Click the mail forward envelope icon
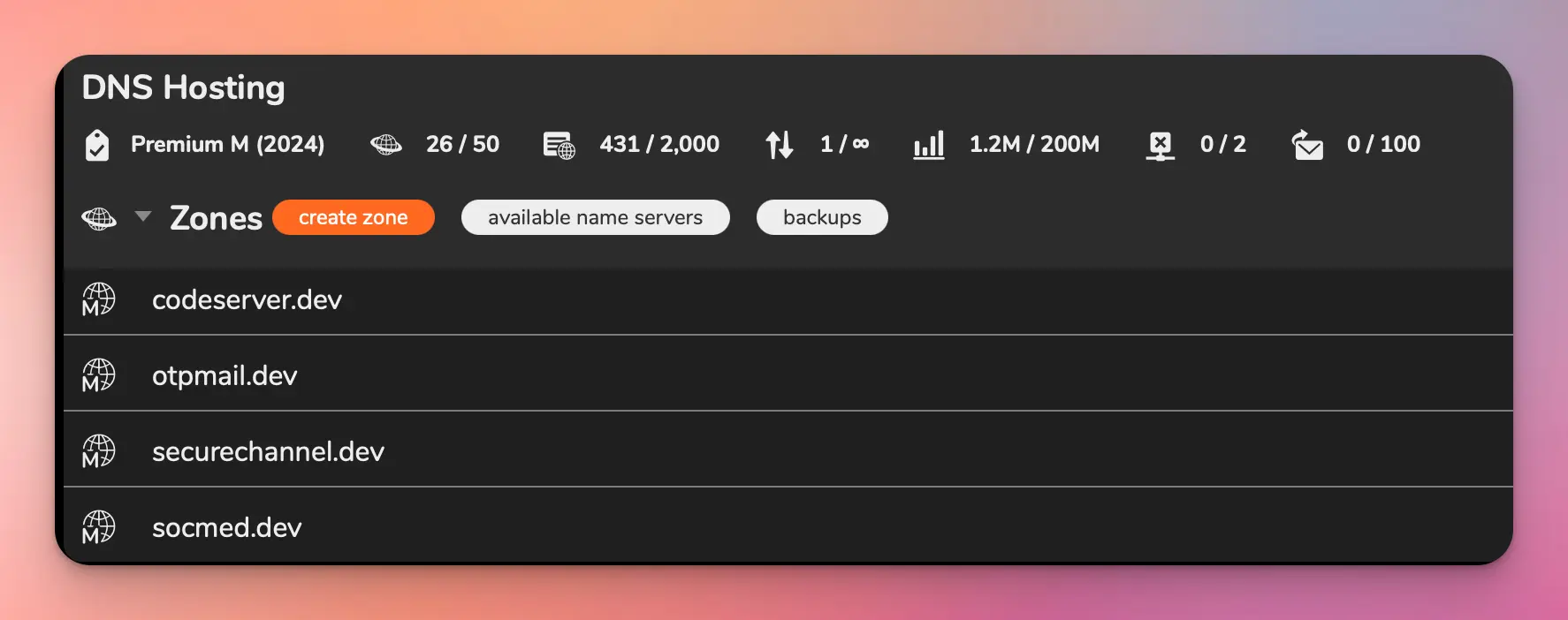Image resolution: width=1568 pixels, height=620 pixels. point(1307,145)
